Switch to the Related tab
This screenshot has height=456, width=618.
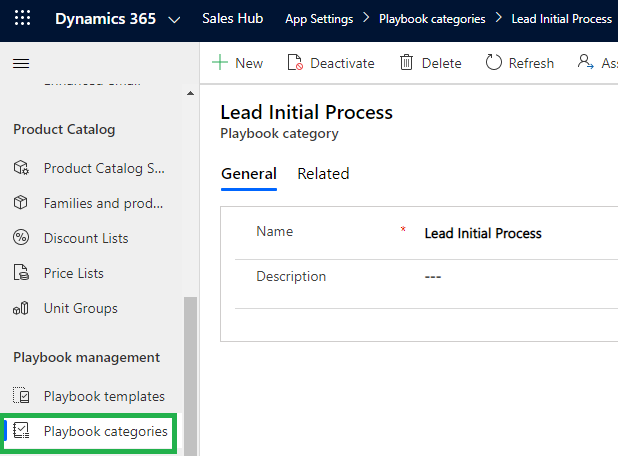point(323,174)
